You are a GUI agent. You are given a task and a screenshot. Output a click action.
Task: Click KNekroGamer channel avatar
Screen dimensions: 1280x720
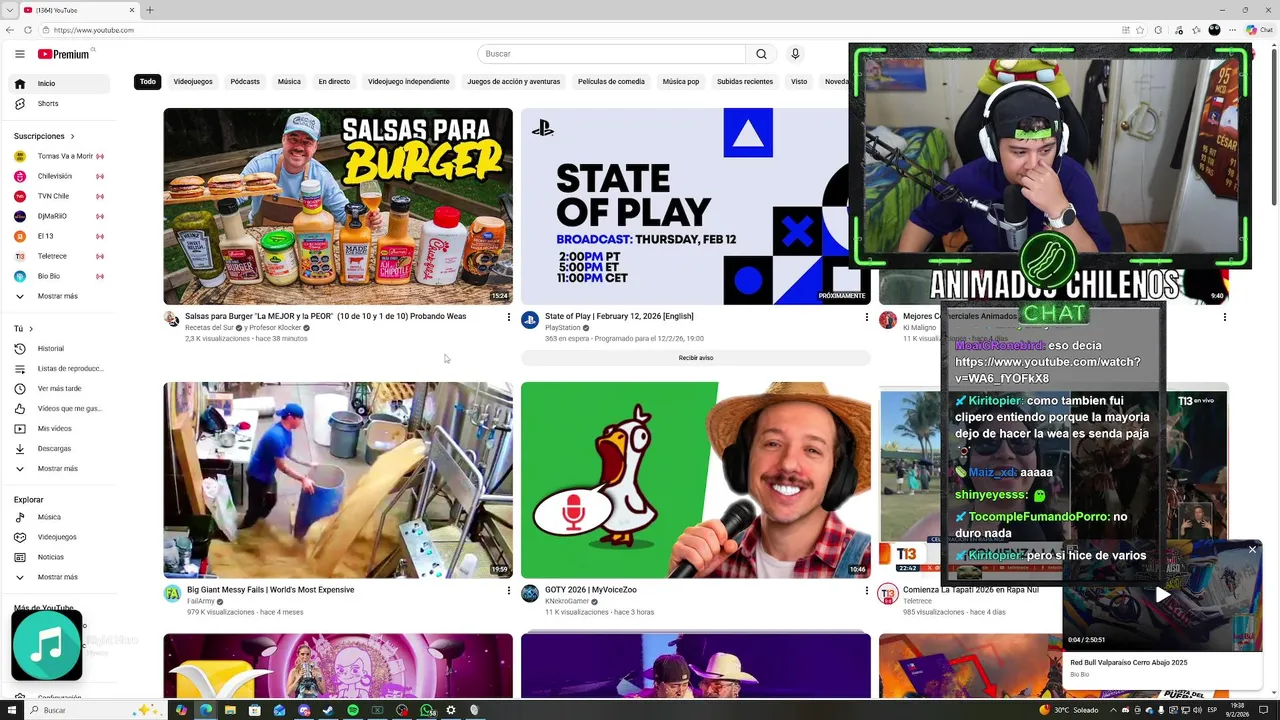pos(530,594)
